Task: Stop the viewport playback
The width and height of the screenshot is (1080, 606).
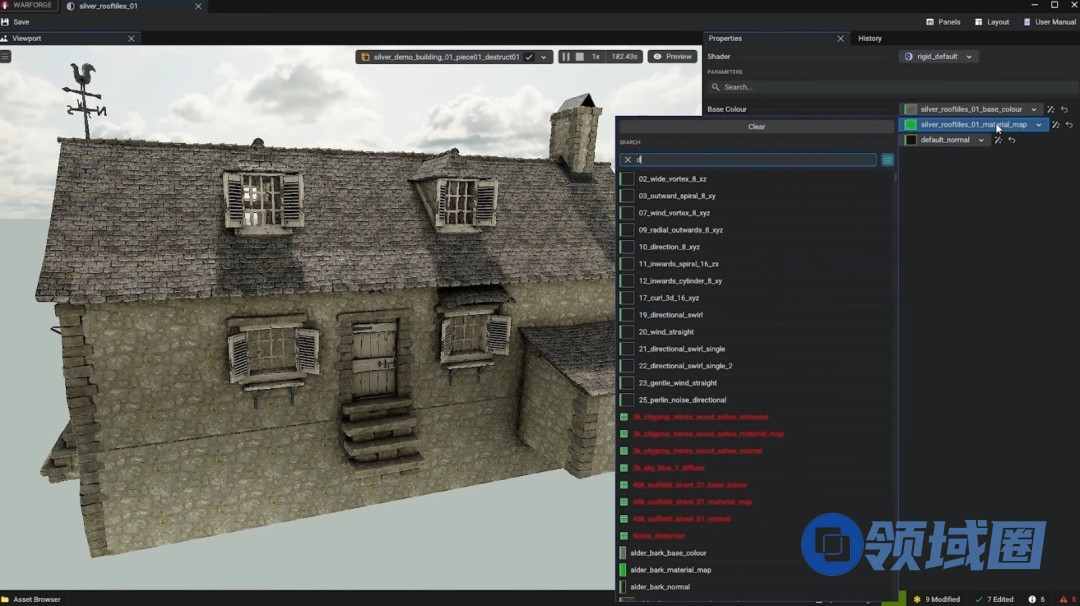Action: click(579, 57)
